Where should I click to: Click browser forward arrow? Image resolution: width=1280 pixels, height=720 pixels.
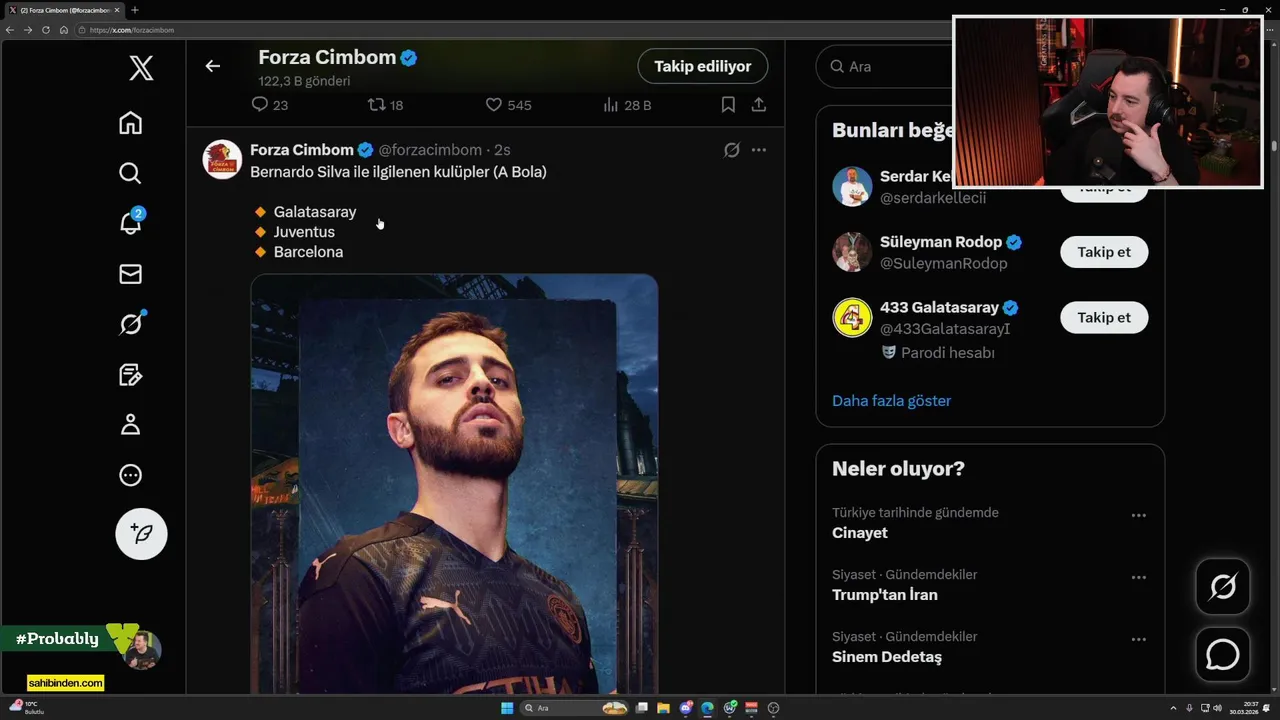[27, 30]
